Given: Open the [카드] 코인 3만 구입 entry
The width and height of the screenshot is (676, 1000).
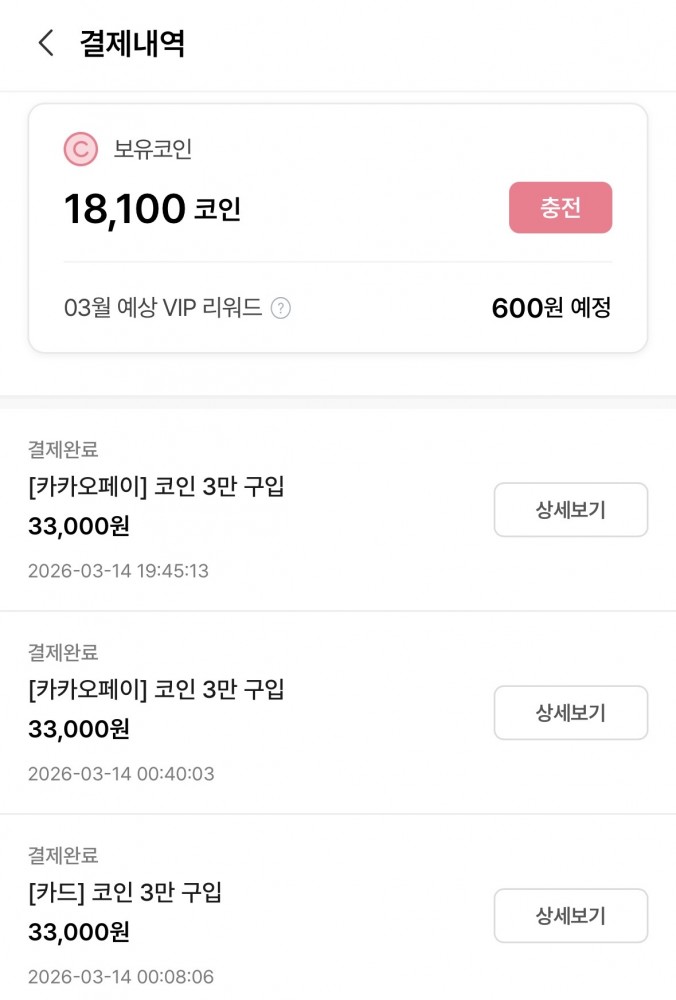Looking at the screenshot, I should point(125,892).
